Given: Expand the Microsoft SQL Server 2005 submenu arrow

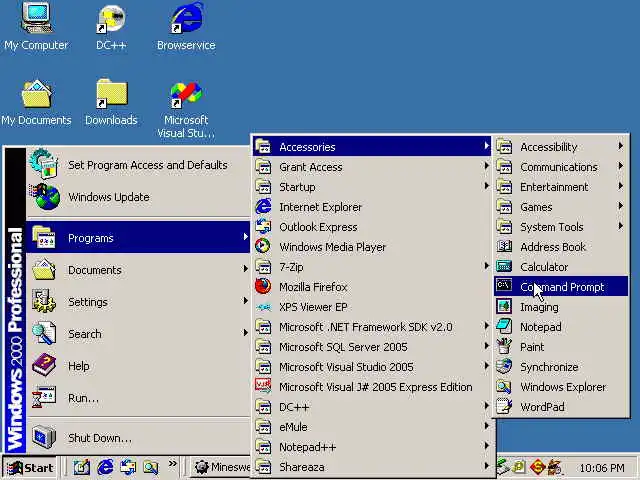Looking at the screenshot, I should click(x=486, y=346).
